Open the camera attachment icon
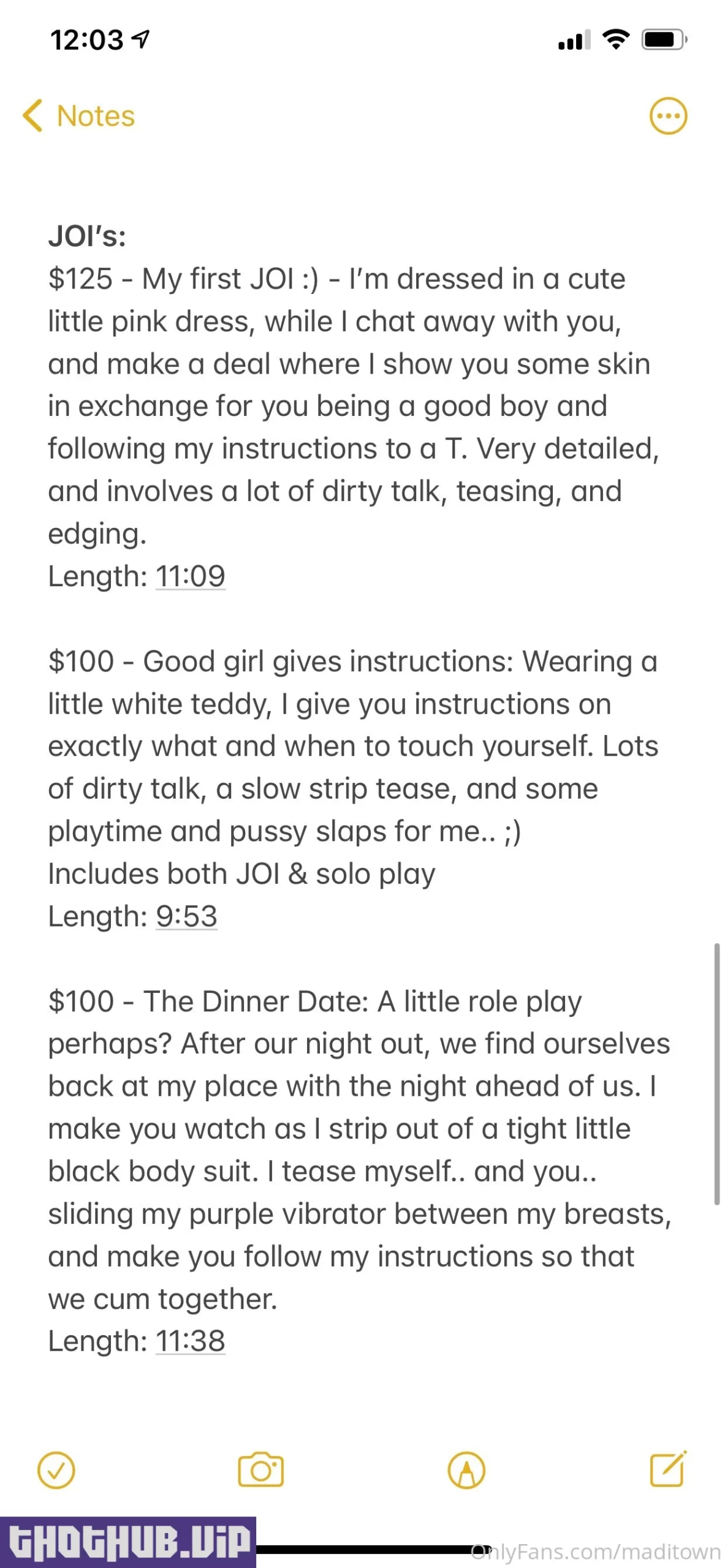The image size is (725, 1568). coord(261,1470)
